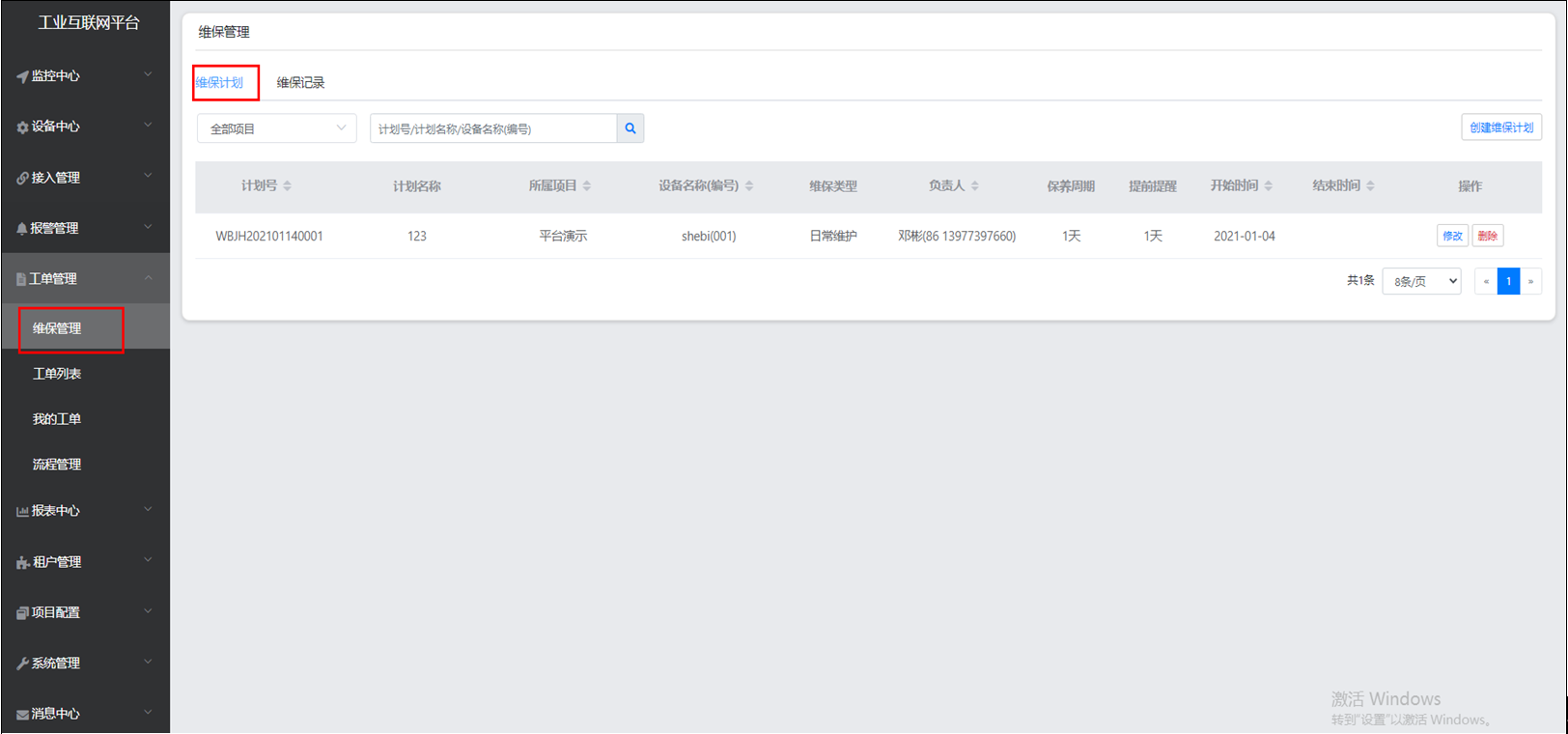Click the 租户管理 puzzle icon
Viewport: 1568px width, 734px height.
pos(23,562)
